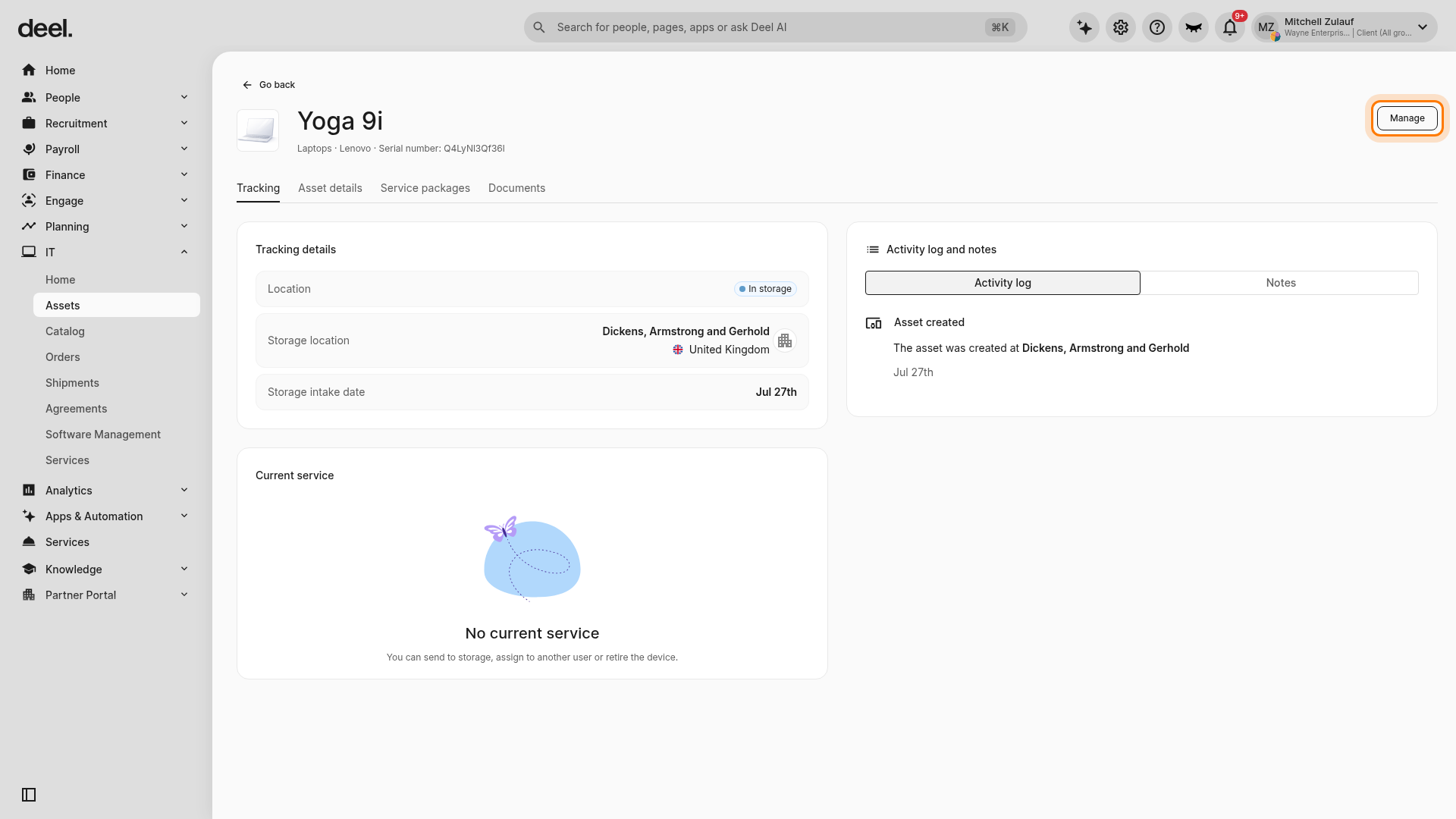Click the Apps & Automation sparkle icon
This screenshot has height=819, width=1456.
pyautogui.click(x=29, y=516)
